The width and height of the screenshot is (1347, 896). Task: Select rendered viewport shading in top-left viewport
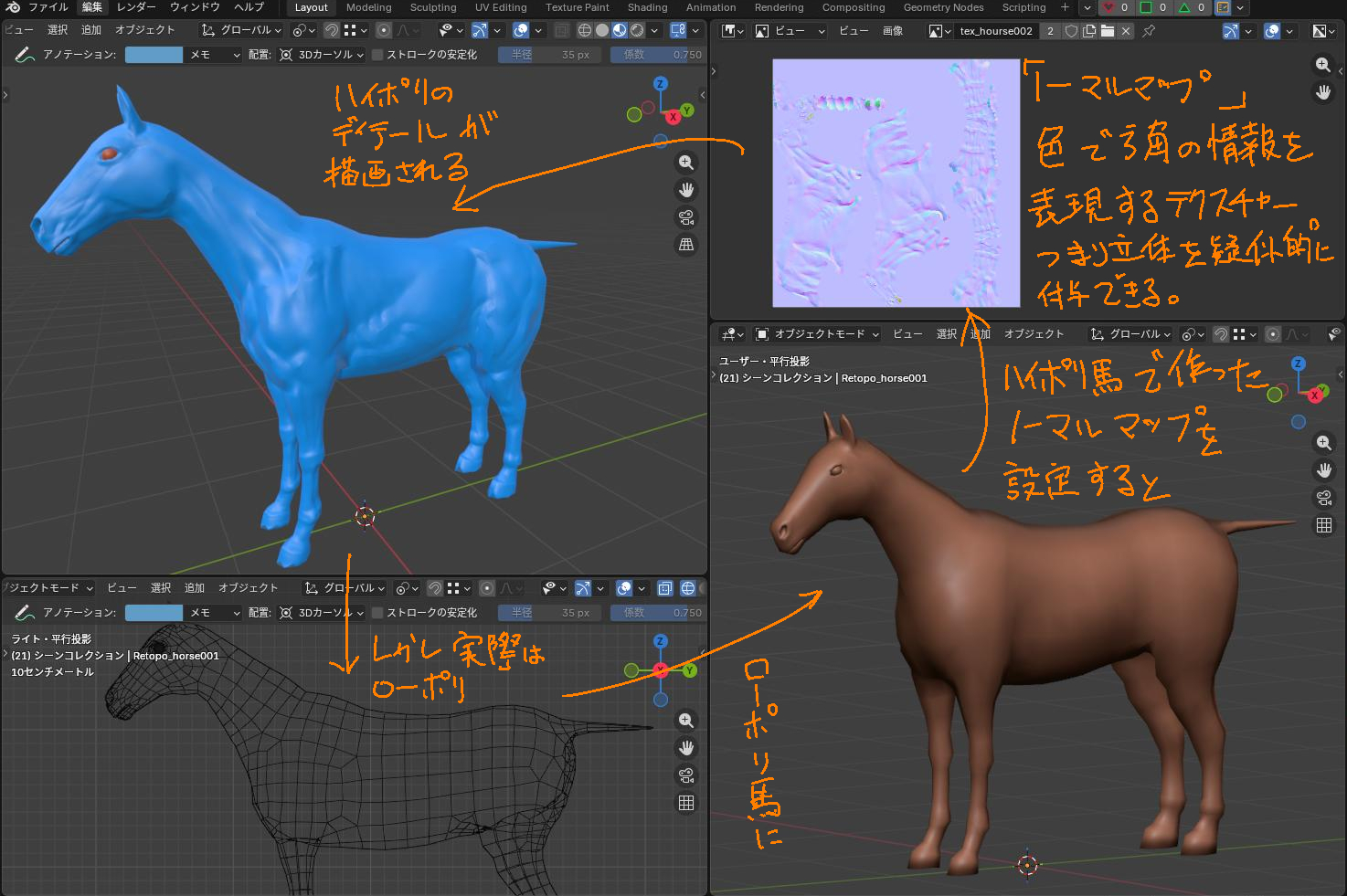tap(637, 30)
